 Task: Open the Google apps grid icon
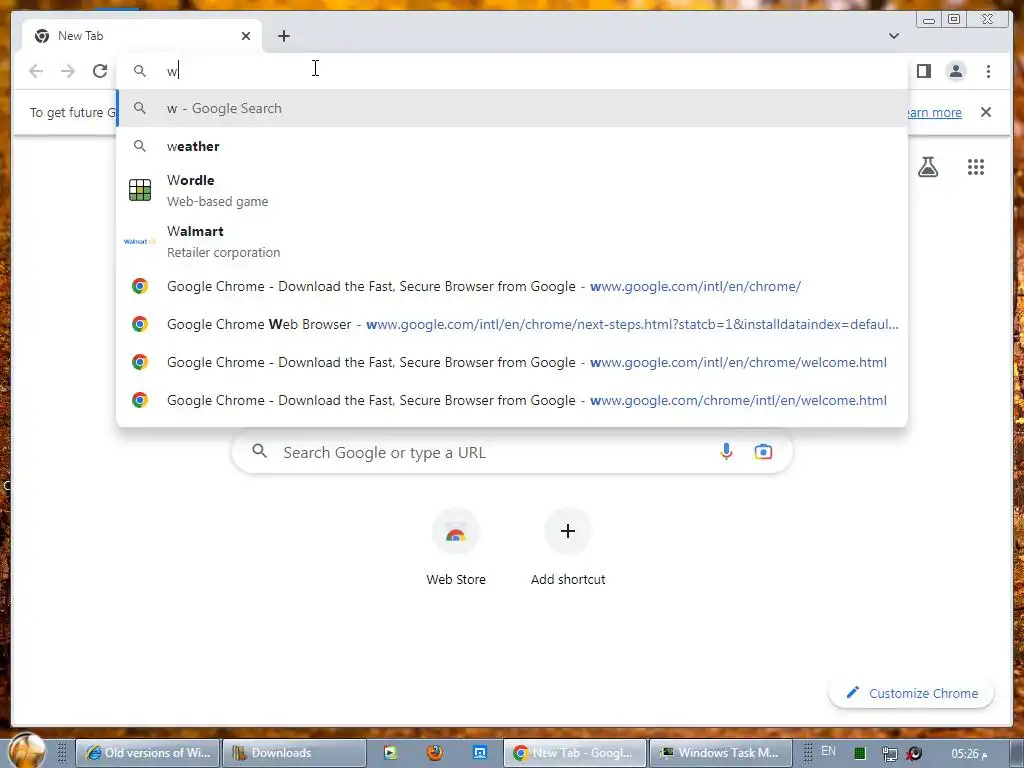[976, 167]
